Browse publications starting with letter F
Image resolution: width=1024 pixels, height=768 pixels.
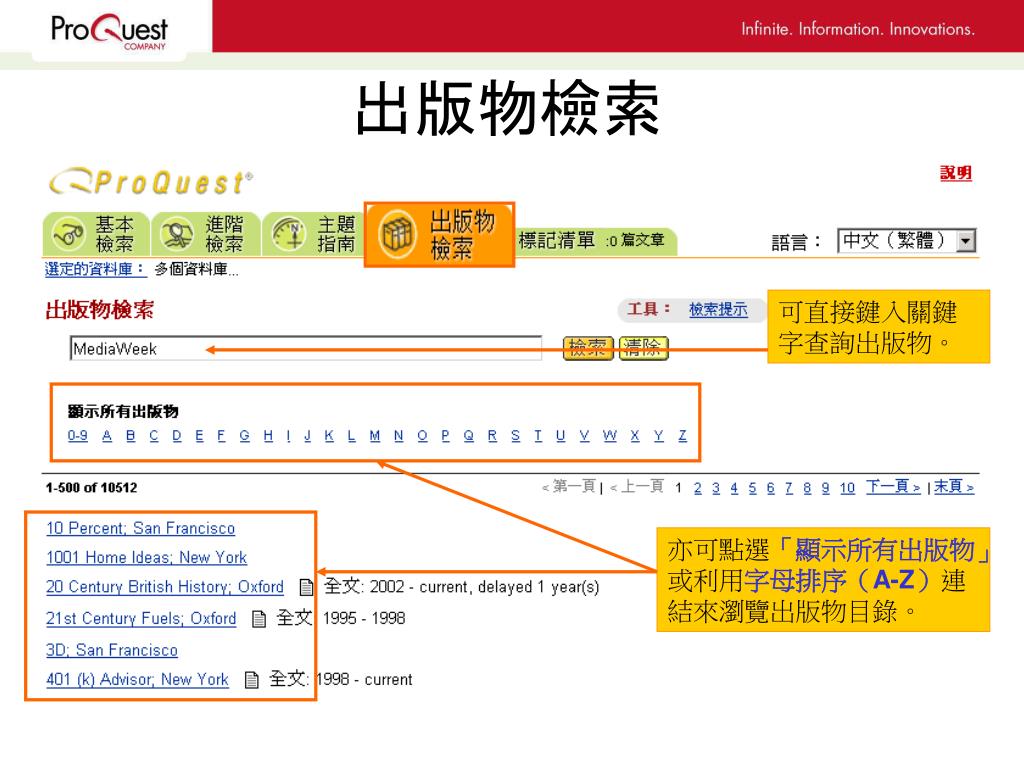tap(221, 436)
